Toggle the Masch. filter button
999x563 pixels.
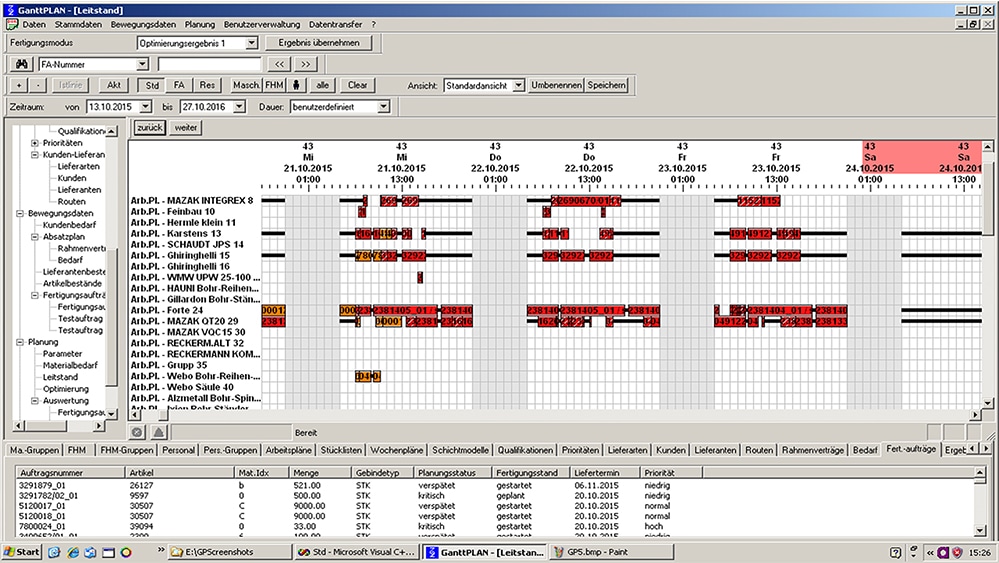coord(246,85)
